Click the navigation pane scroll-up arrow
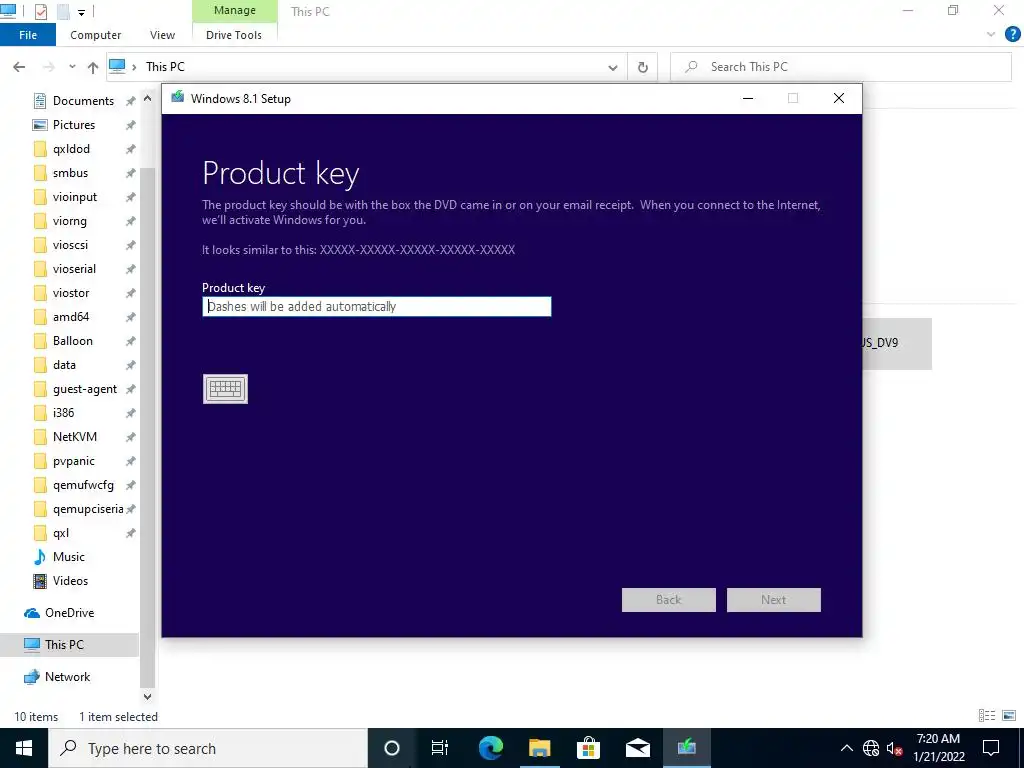The width and height of the screenshot is (1024, 768). [x=148, y=99]
